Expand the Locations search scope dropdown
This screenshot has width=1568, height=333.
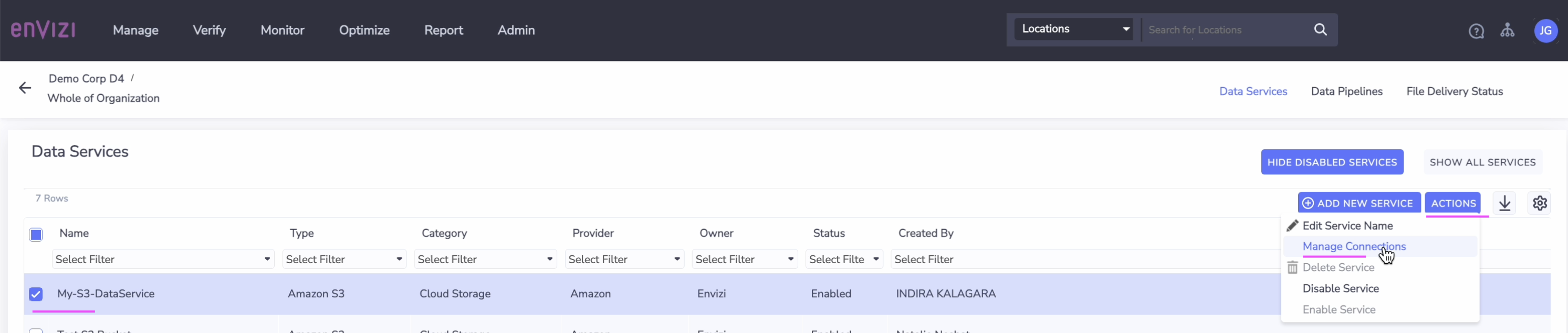[x=1074, y=28]
